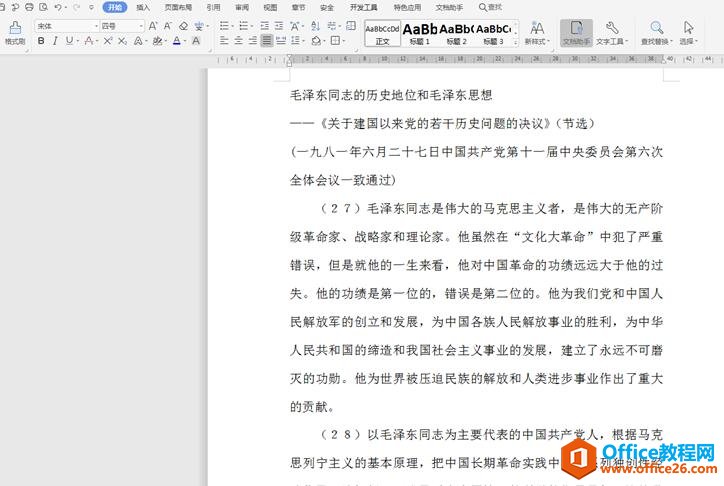Apply the 标题 1 heading style

coord(419,33)
